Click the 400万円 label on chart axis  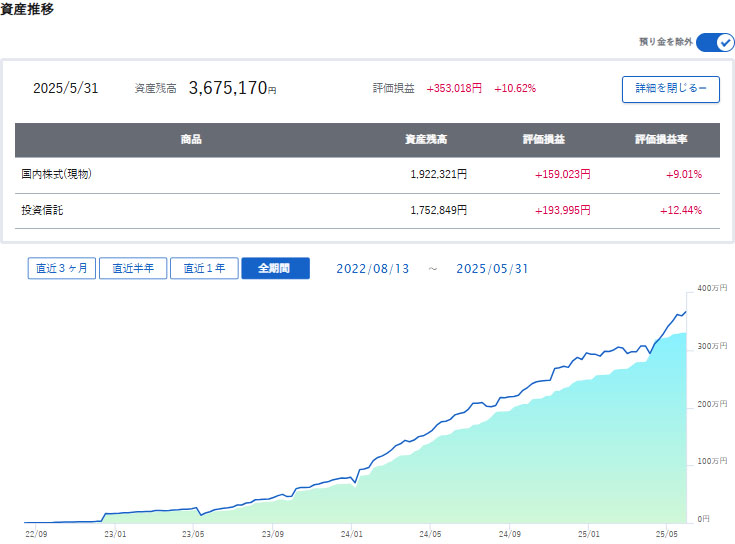coord(711,289)
